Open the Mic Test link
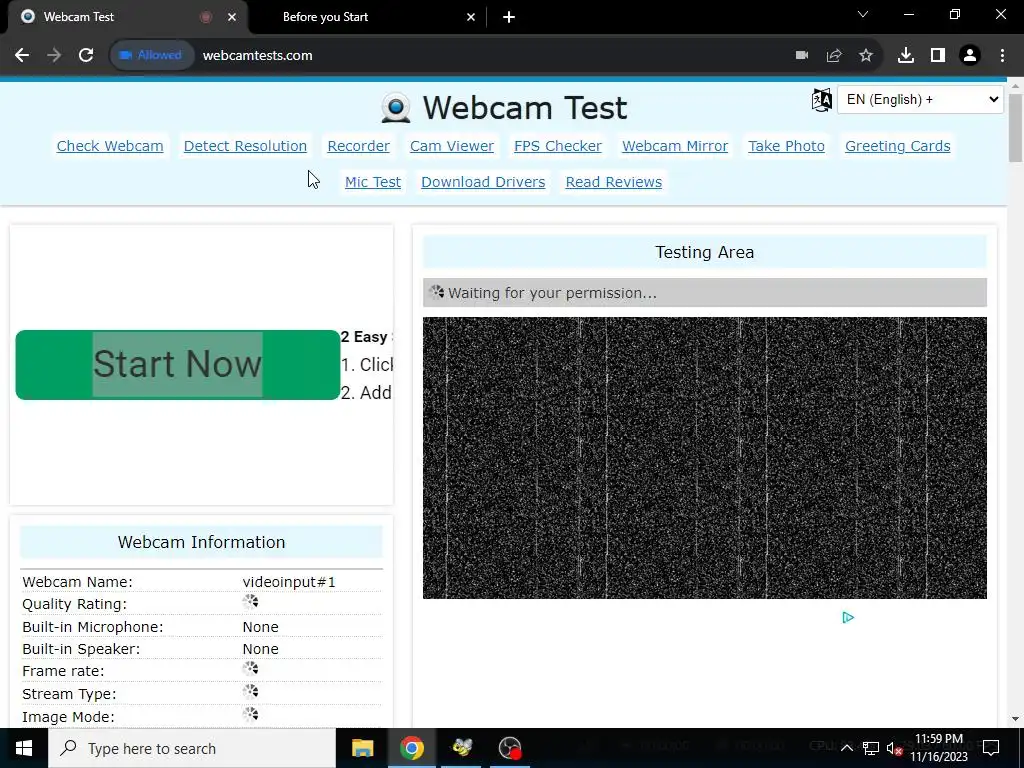 pos(373,182)
